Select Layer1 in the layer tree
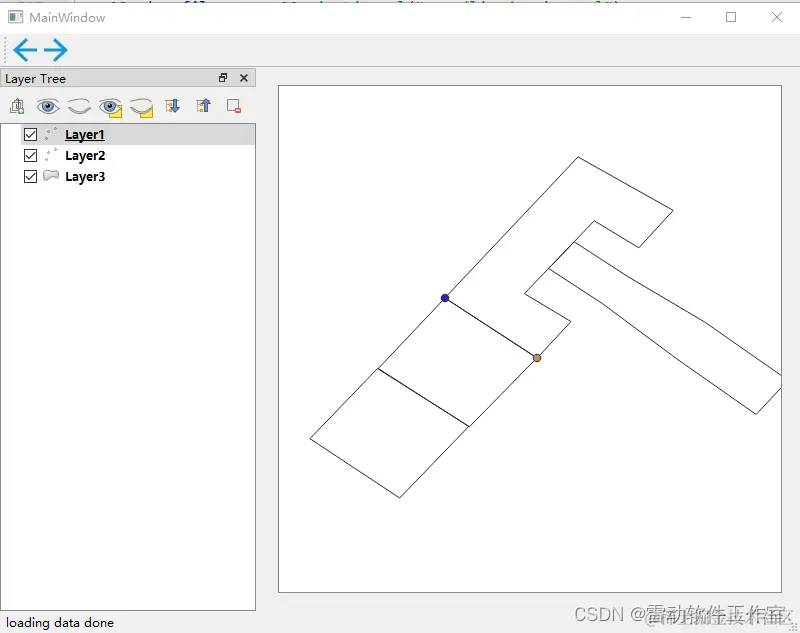 click(x=85, y=135)
